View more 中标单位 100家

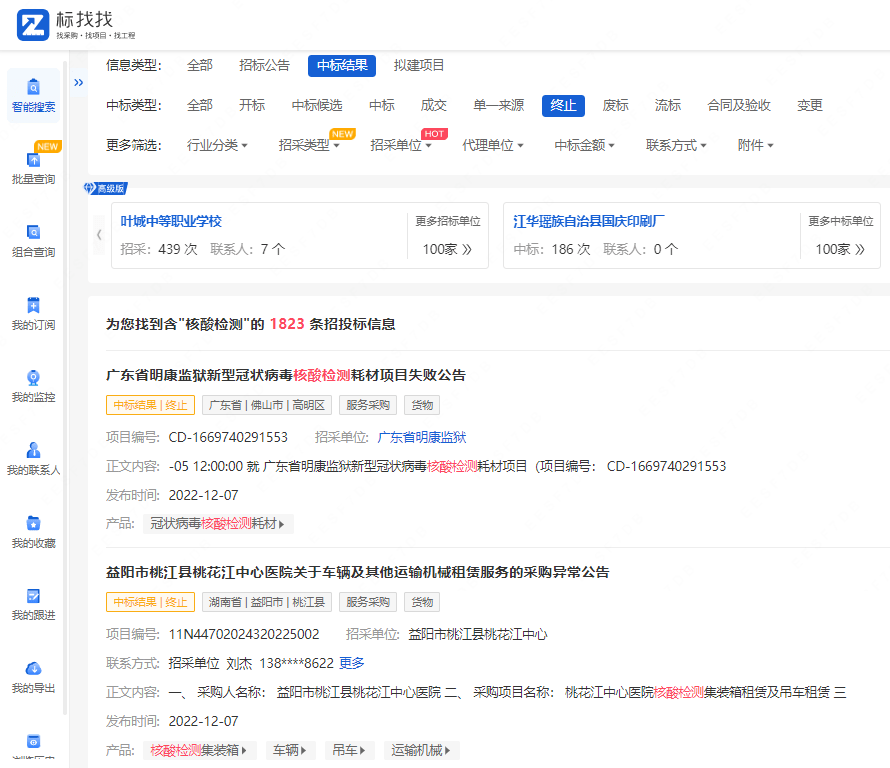[840, 249]
